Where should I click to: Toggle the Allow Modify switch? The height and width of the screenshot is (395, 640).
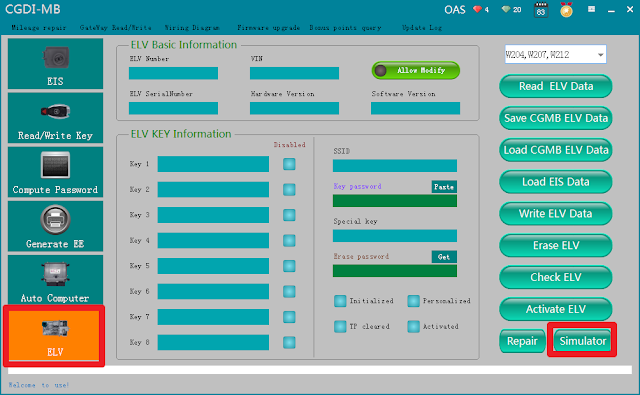pos(416,71)
